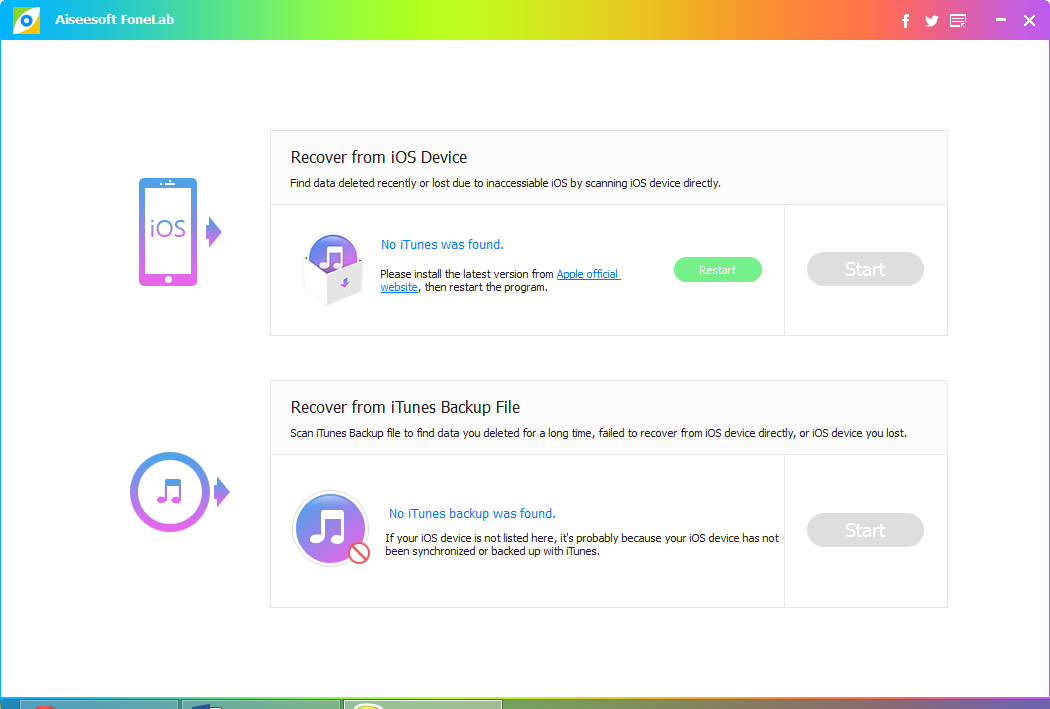This screenshot has width=1050, height=709.
Task: Select the iOS phone recovery icon
Action: click(168, 232)
